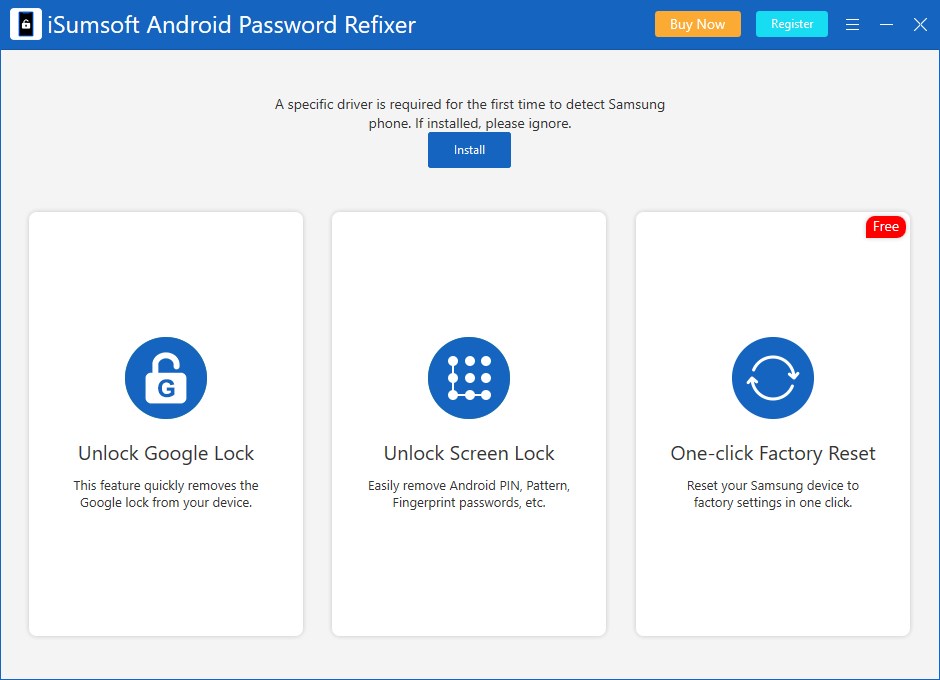Select the One-click Factory Reset icon
The width and height of the screenshot is (940, 680).
click(x=772, y=378)
